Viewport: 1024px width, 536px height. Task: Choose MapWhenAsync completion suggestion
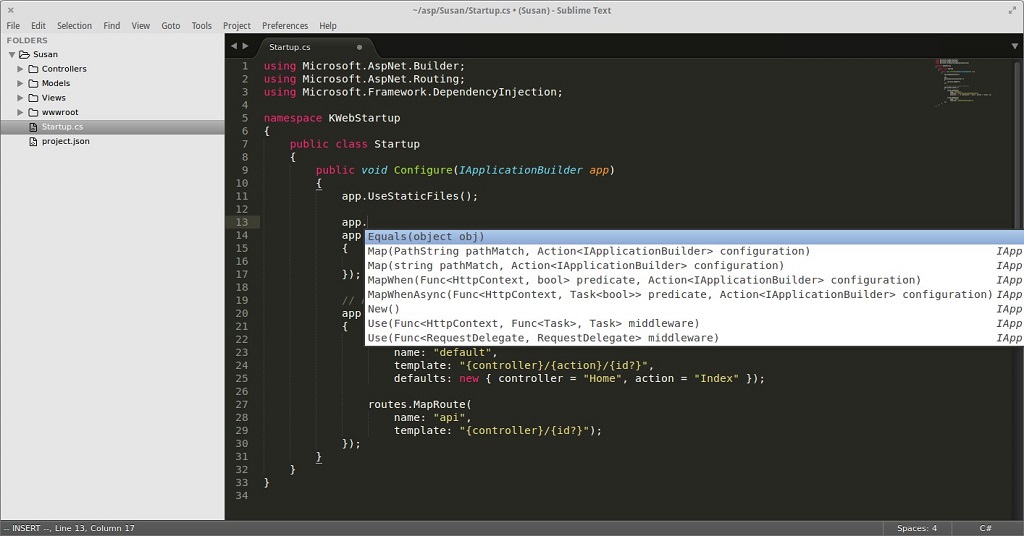coord(694,294)
